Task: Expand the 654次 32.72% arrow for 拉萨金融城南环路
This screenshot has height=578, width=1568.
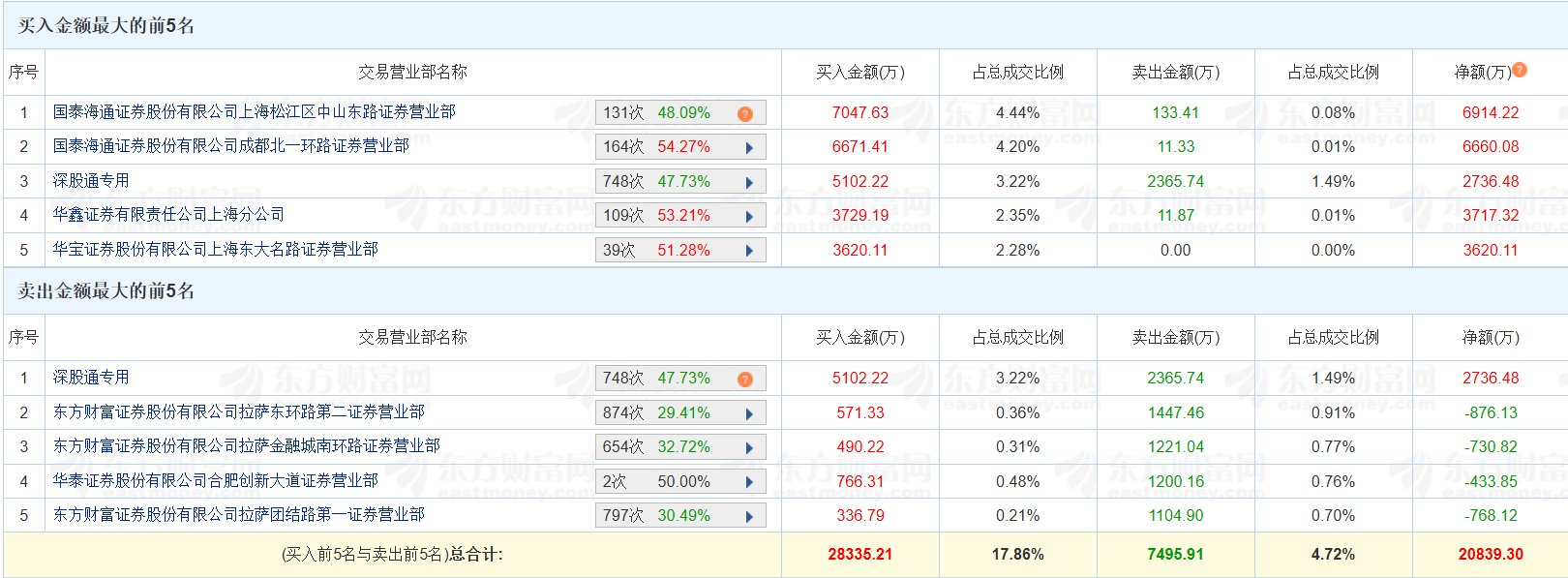Action: [749, 447]
